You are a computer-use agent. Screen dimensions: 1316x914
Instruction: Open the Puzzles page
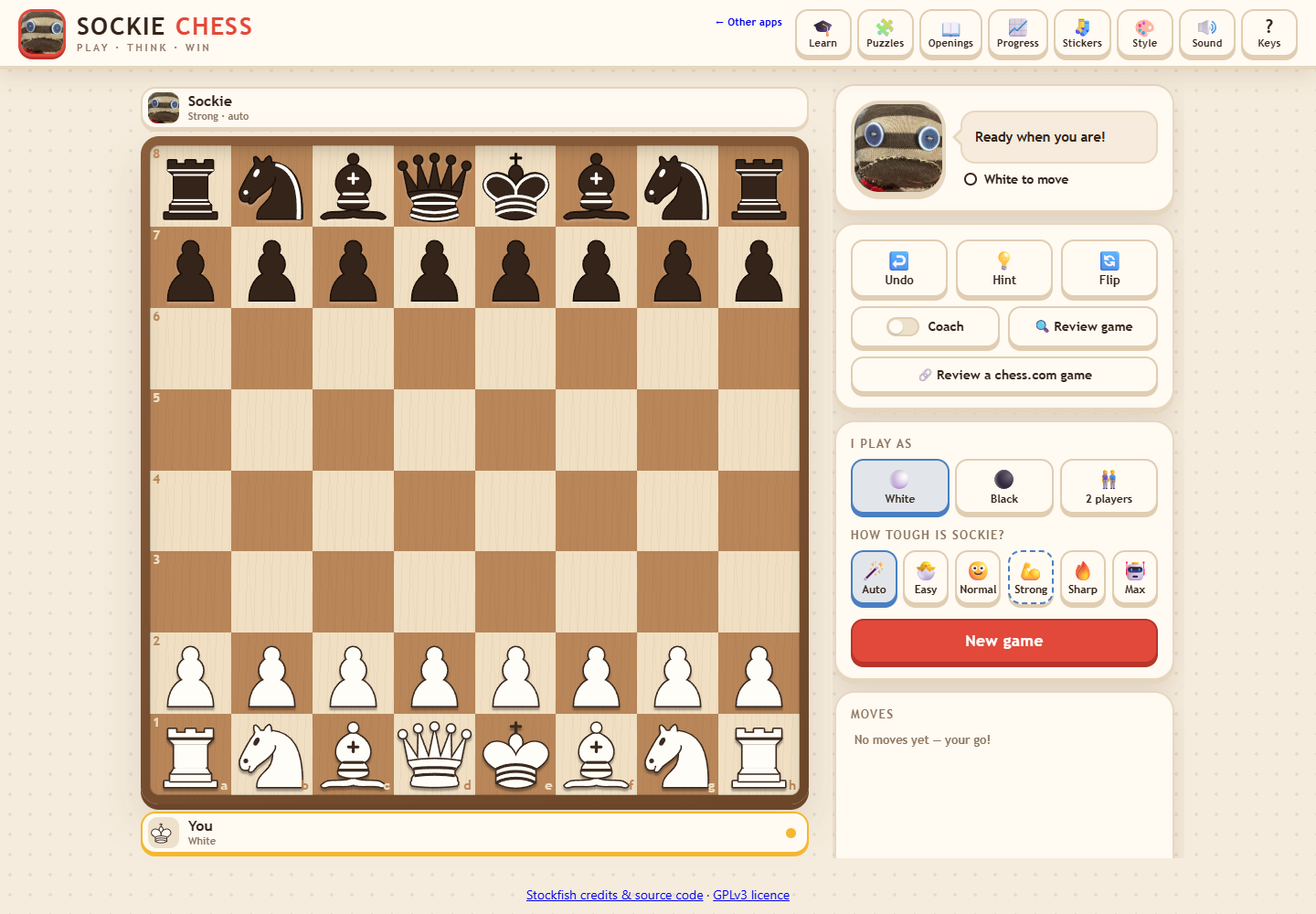coord(885,35)
